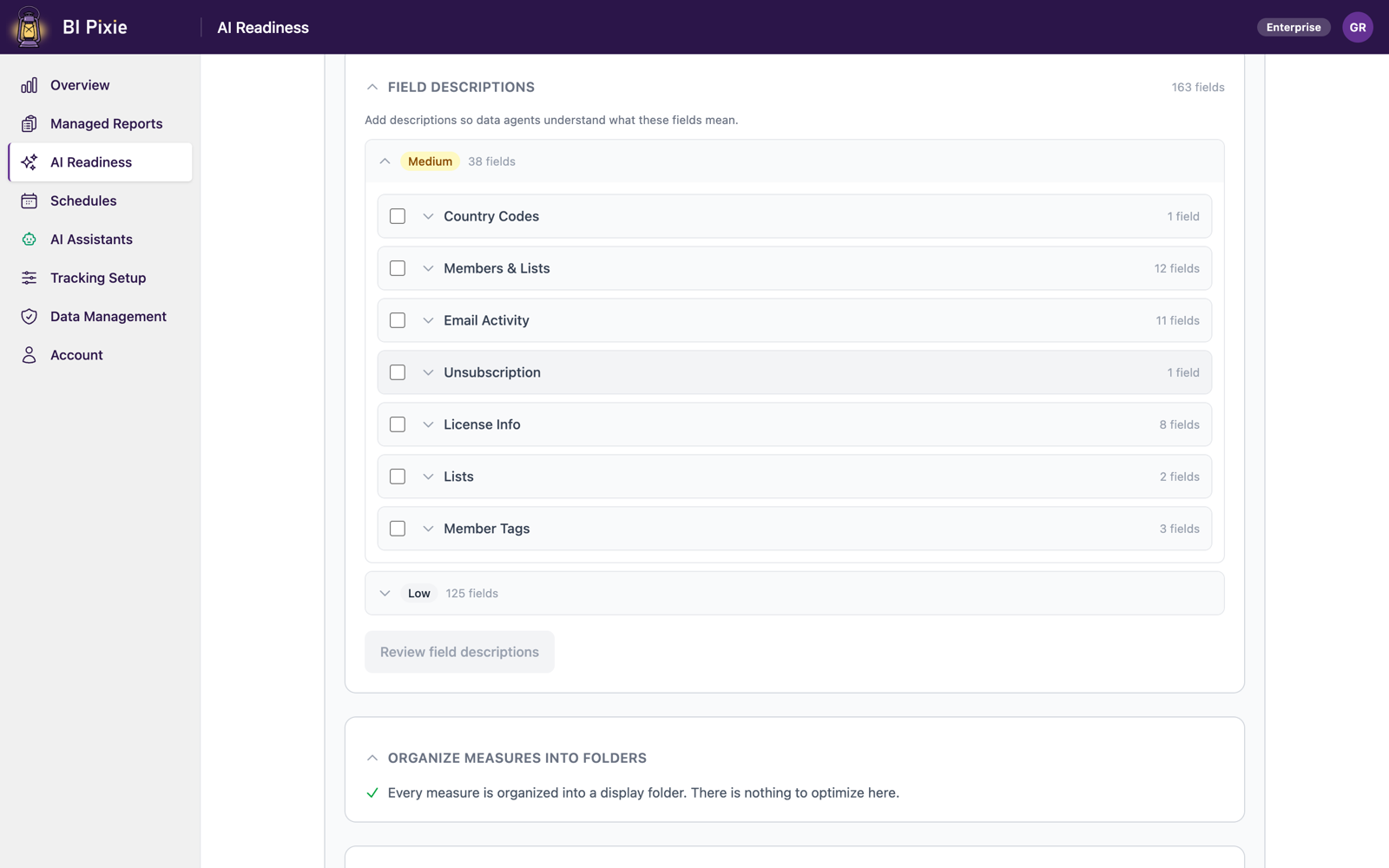Expand the Email Activity row
This screenshot has width=1389, height=868.
[428, 320]
